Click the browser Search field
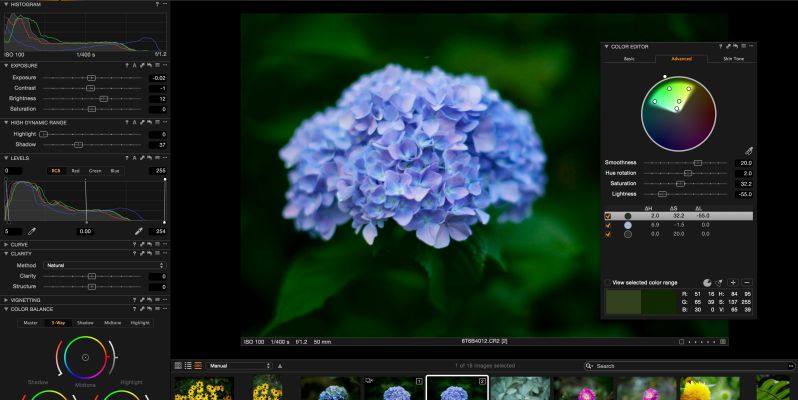 point(690,366)
